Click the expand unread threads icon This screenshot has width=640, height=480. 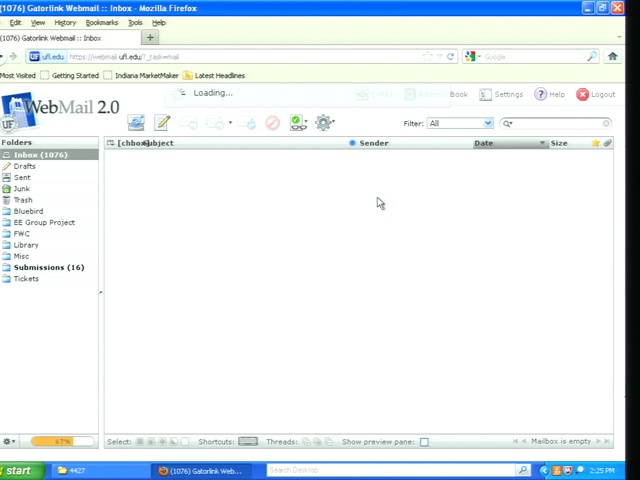pyautogui.click(x=318, y=442)
